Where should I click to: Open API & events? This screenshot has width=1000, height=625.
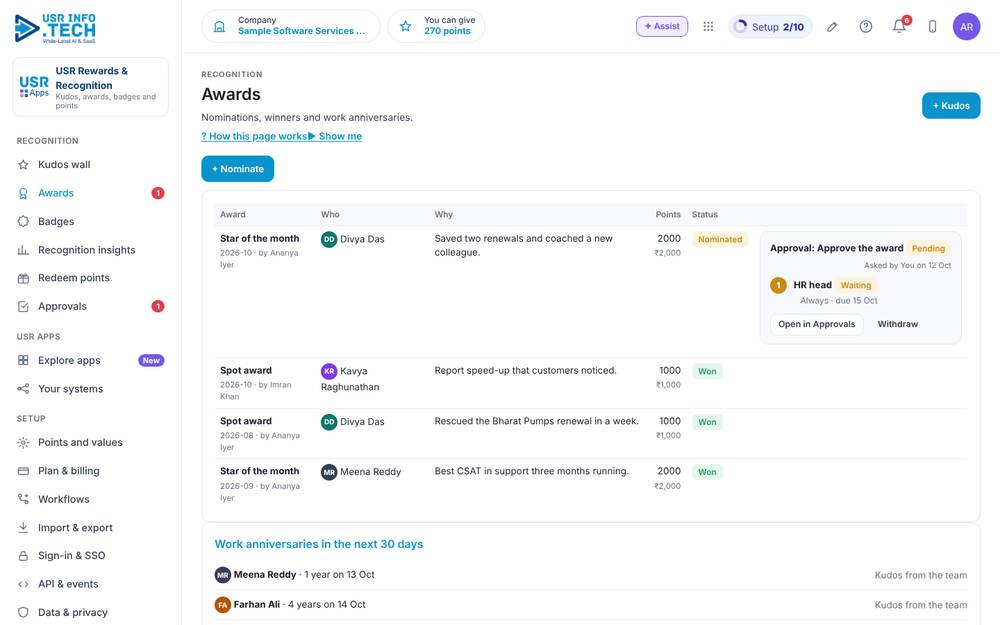pyautogui.click(x=91, y=584)
